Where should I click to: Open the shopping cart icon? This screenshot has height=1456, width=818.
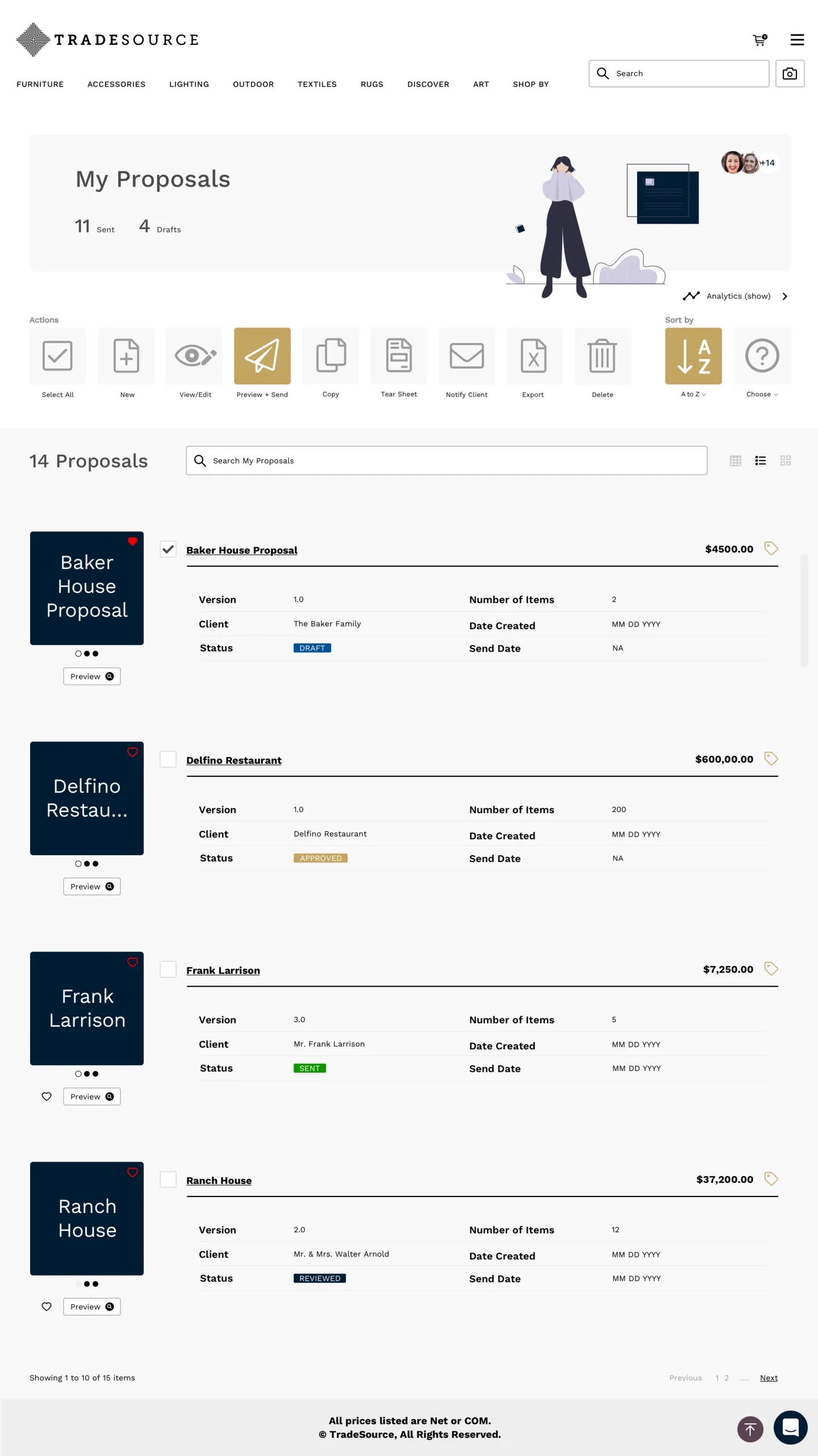pos(759,40)
